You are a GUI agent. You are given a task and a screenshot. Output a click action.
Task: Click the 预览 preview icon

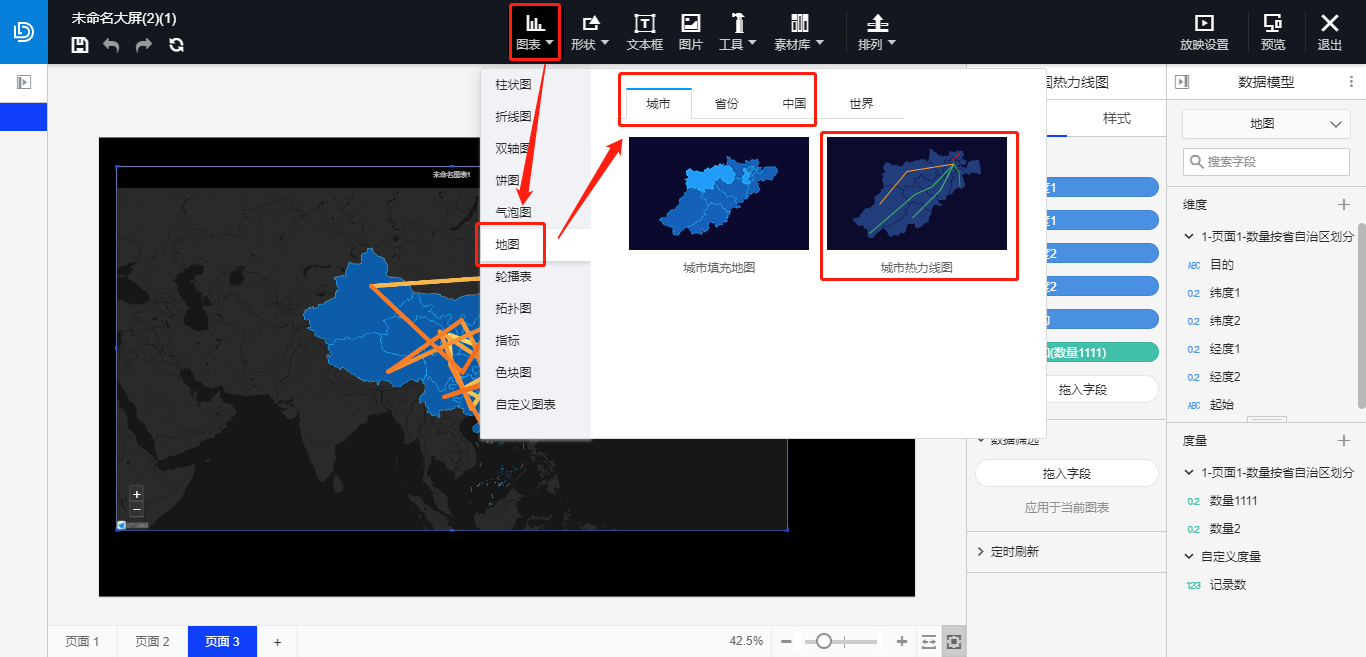pos(1273,32)
